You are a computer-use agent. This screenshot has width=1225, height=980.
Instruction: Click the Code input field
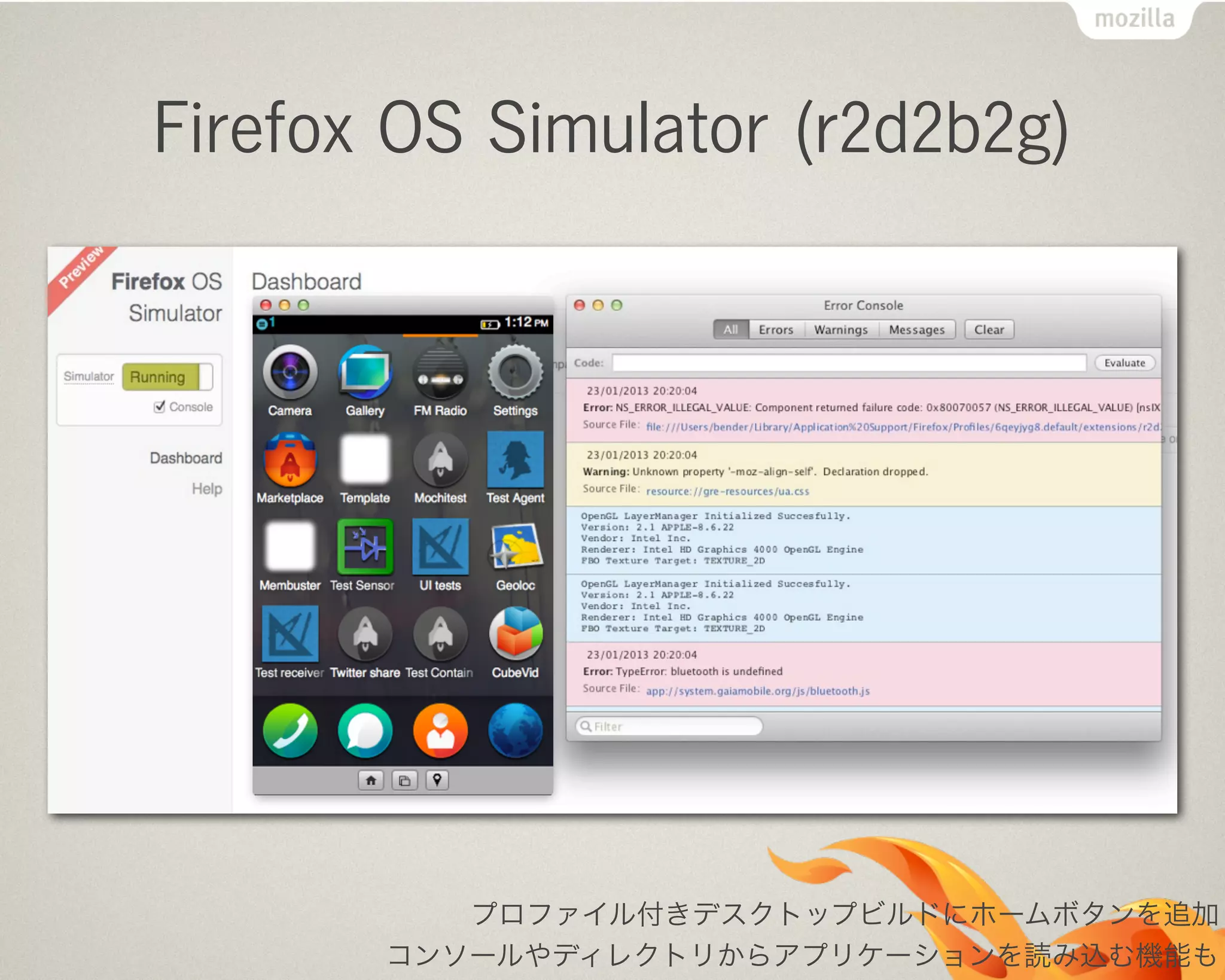point(849,363)
